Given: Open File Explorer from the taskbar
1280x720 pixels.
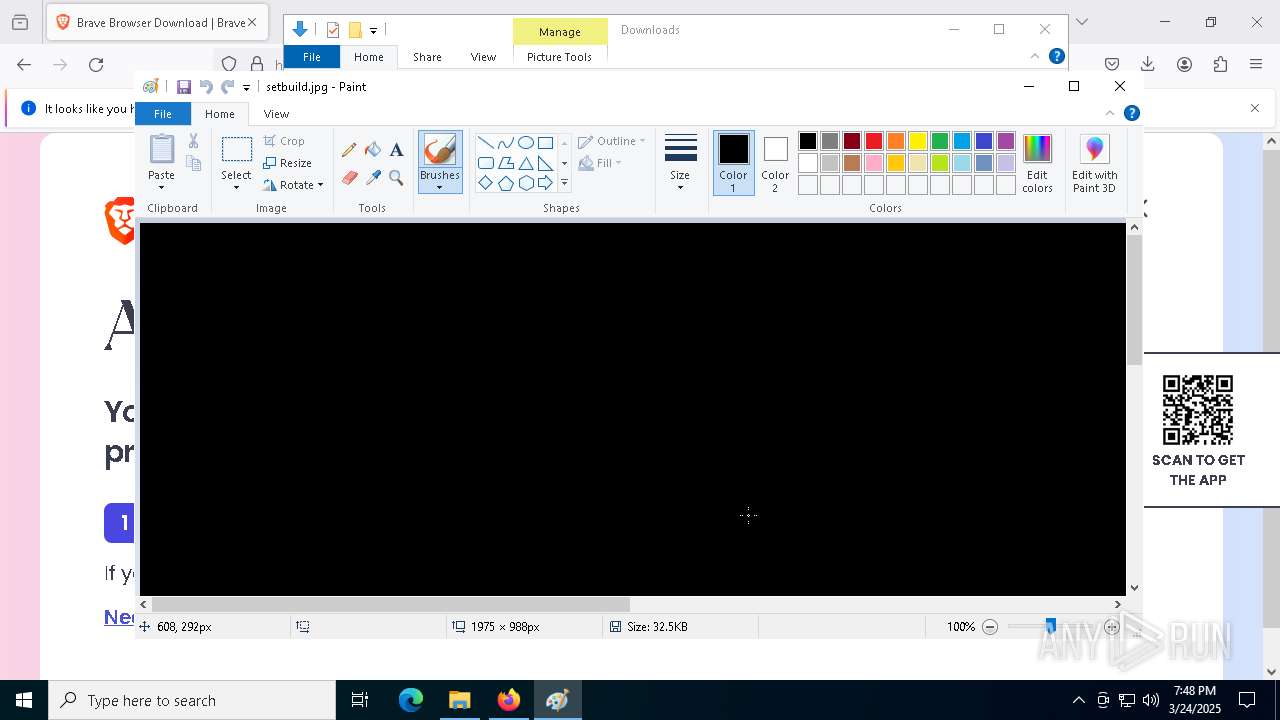Looking at the screenshot, I should (460, 700).
